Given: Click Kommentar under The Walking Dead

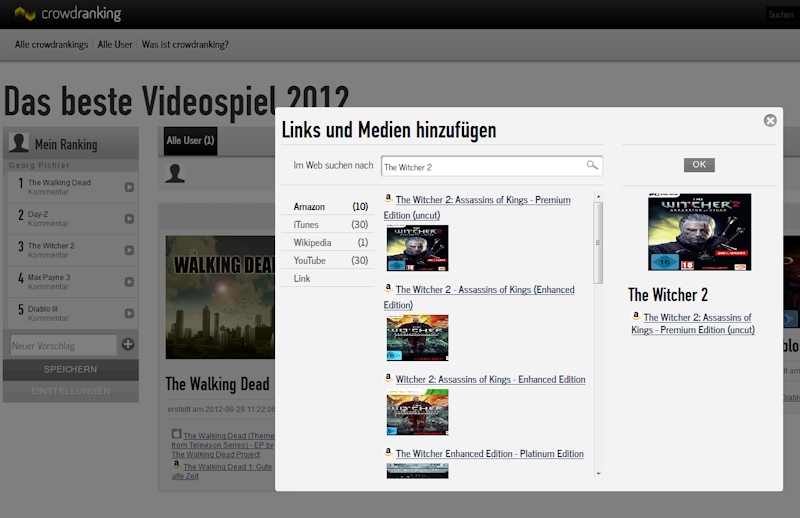Looking at the screenshot, I should tap(48, 192).
